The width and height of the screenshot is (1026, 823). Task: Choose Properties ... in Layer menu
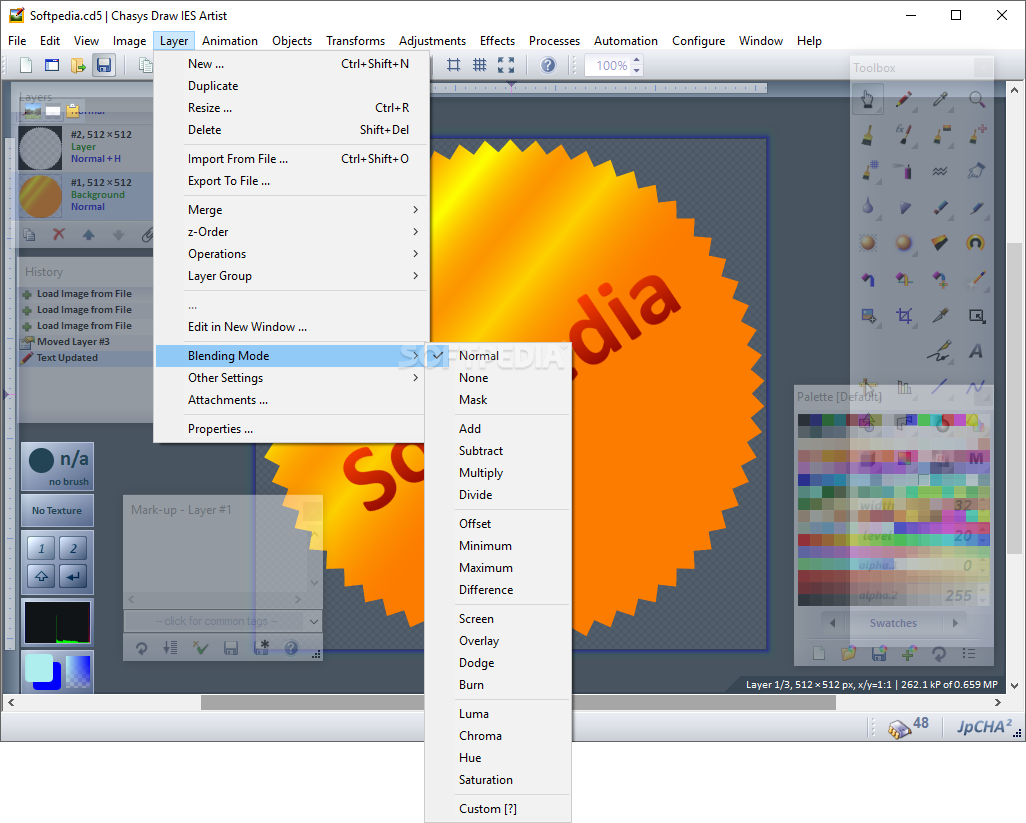(292, 429)
